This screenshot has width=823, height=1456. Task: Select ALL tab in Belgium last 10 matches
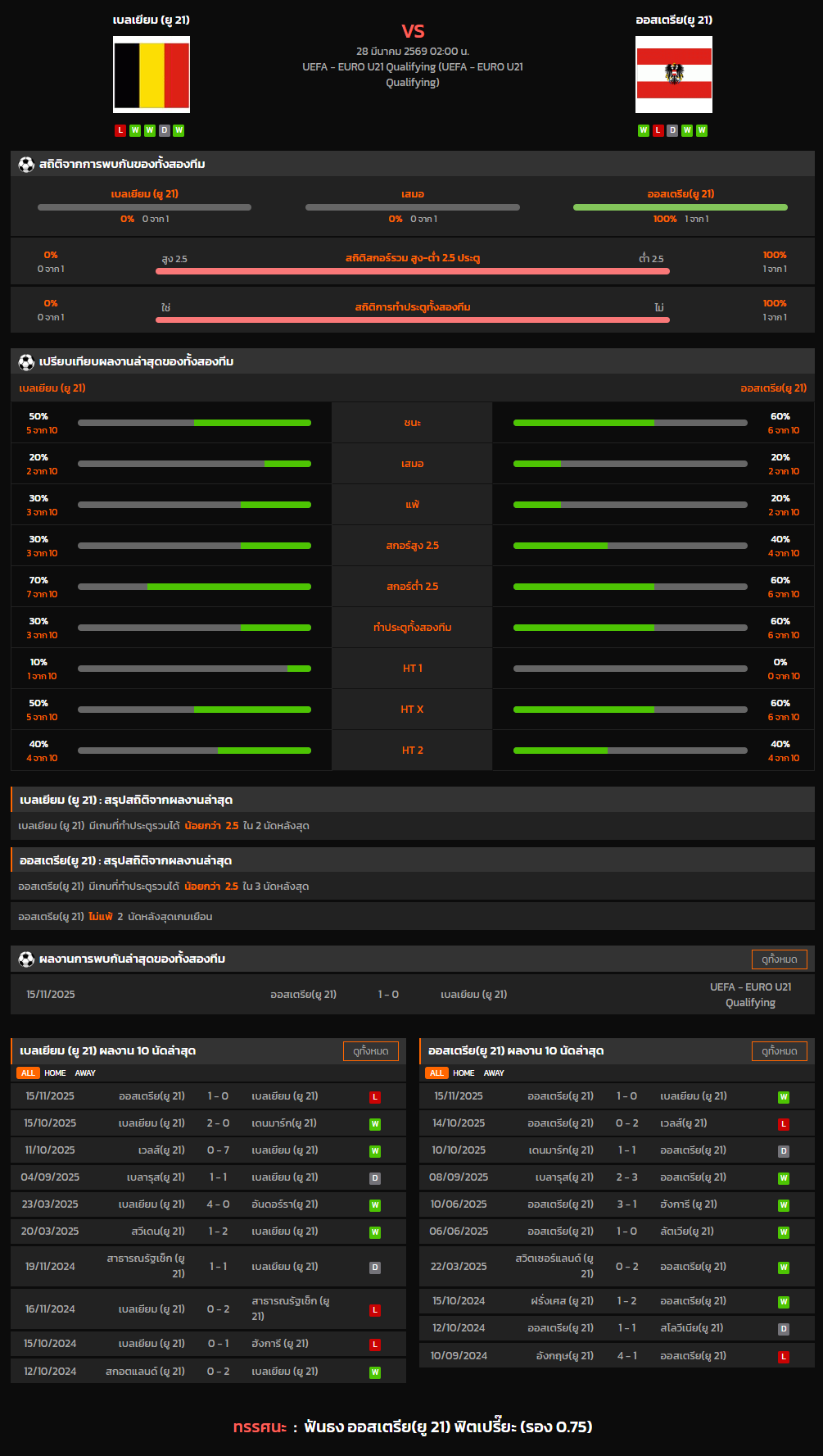(28, 1073)
